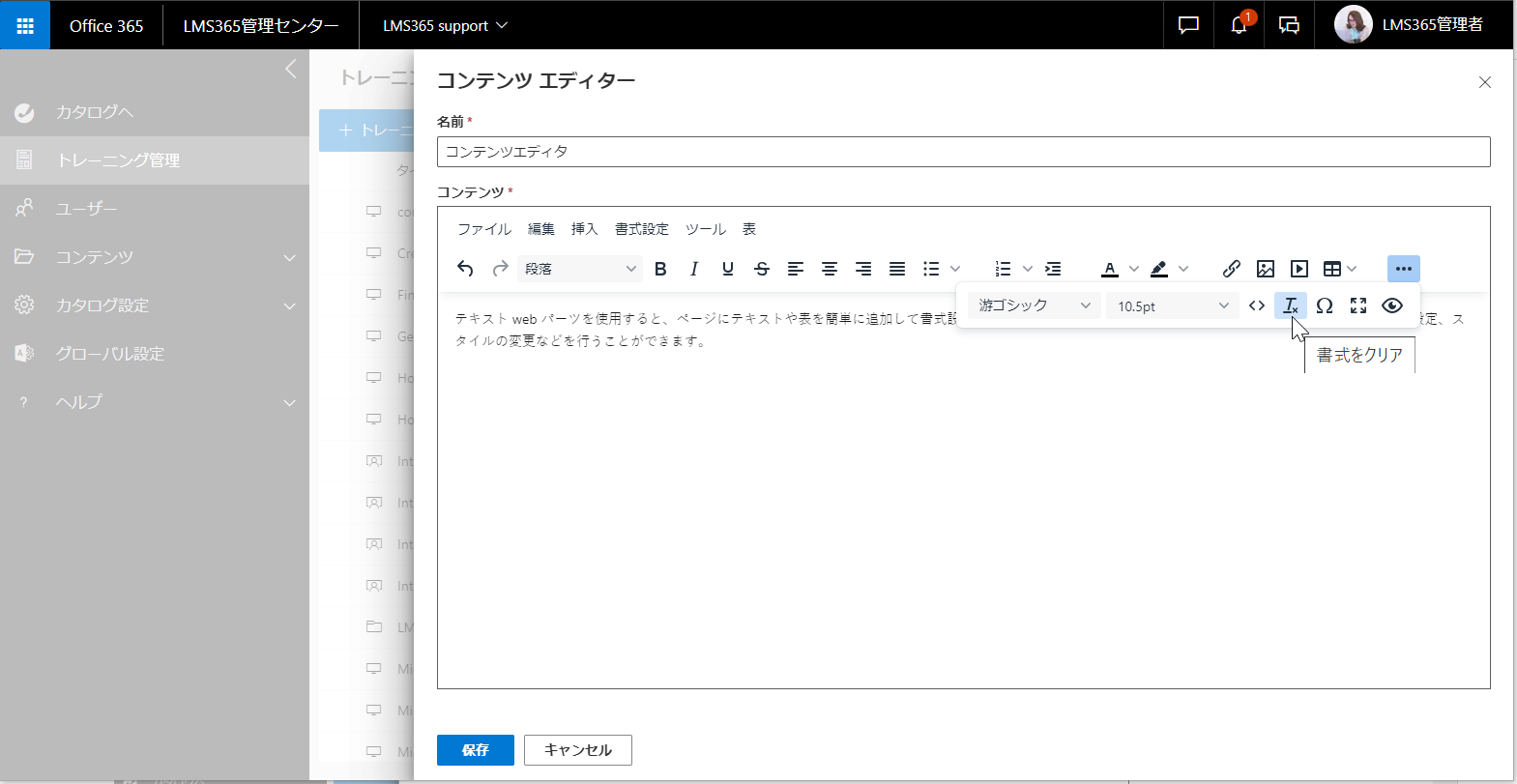Undo the last edit

[x=465, y=269]
